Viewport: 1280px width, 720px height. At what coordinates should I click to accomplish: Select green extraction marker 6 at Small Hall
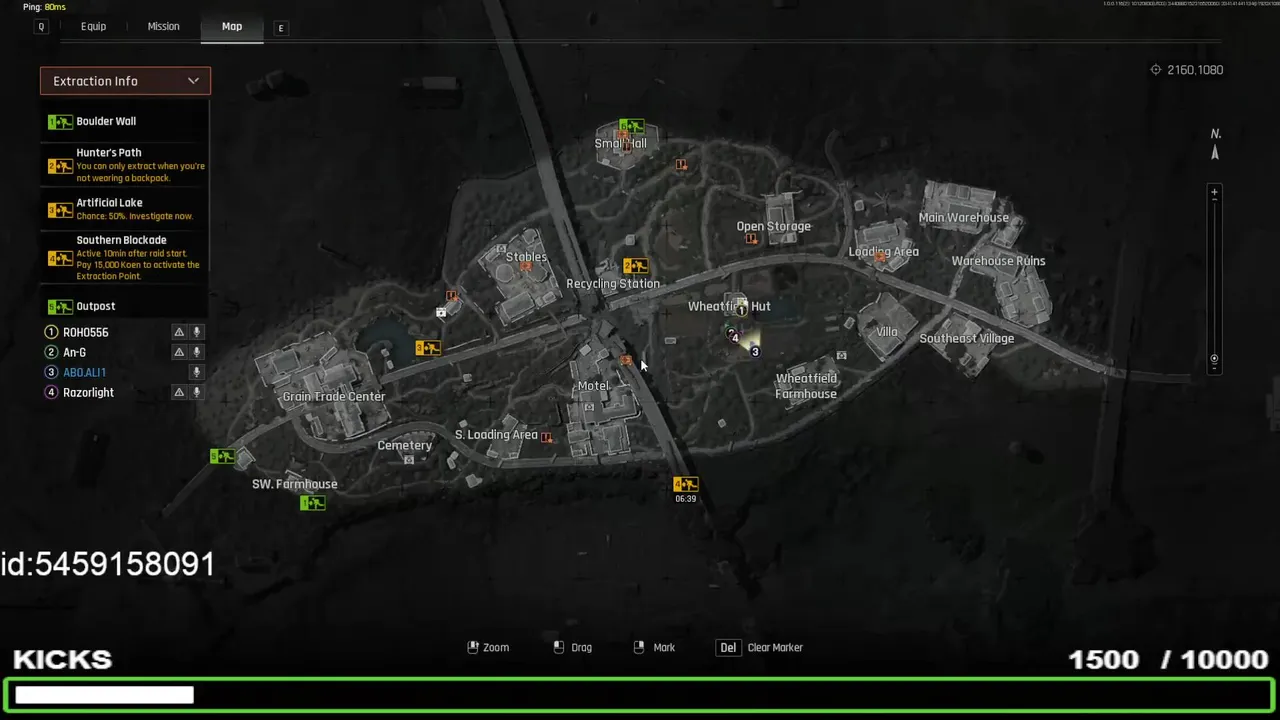[631, 127]
